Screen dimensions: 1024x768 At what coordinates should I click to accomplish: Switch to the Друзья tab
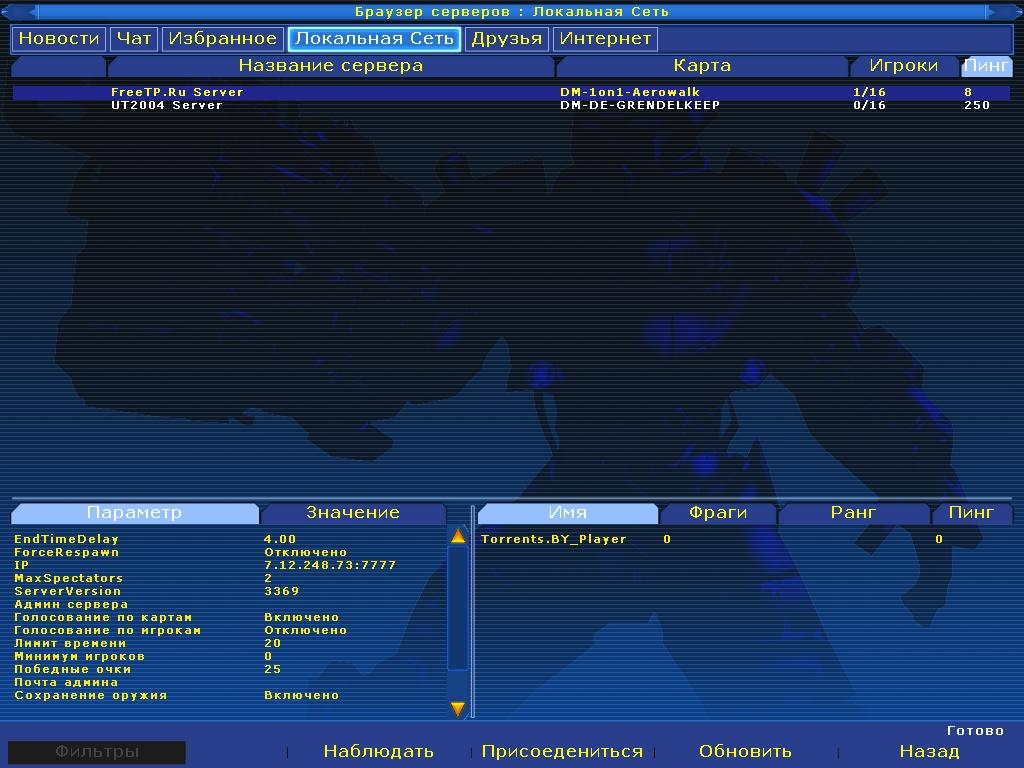click(506, 39)
